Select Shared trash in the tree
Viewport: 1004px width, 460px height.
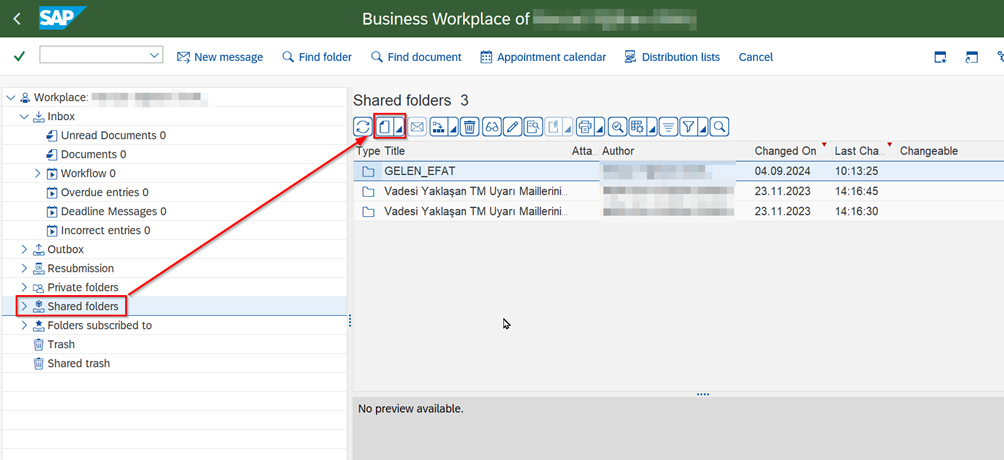[x=78, y=364]
